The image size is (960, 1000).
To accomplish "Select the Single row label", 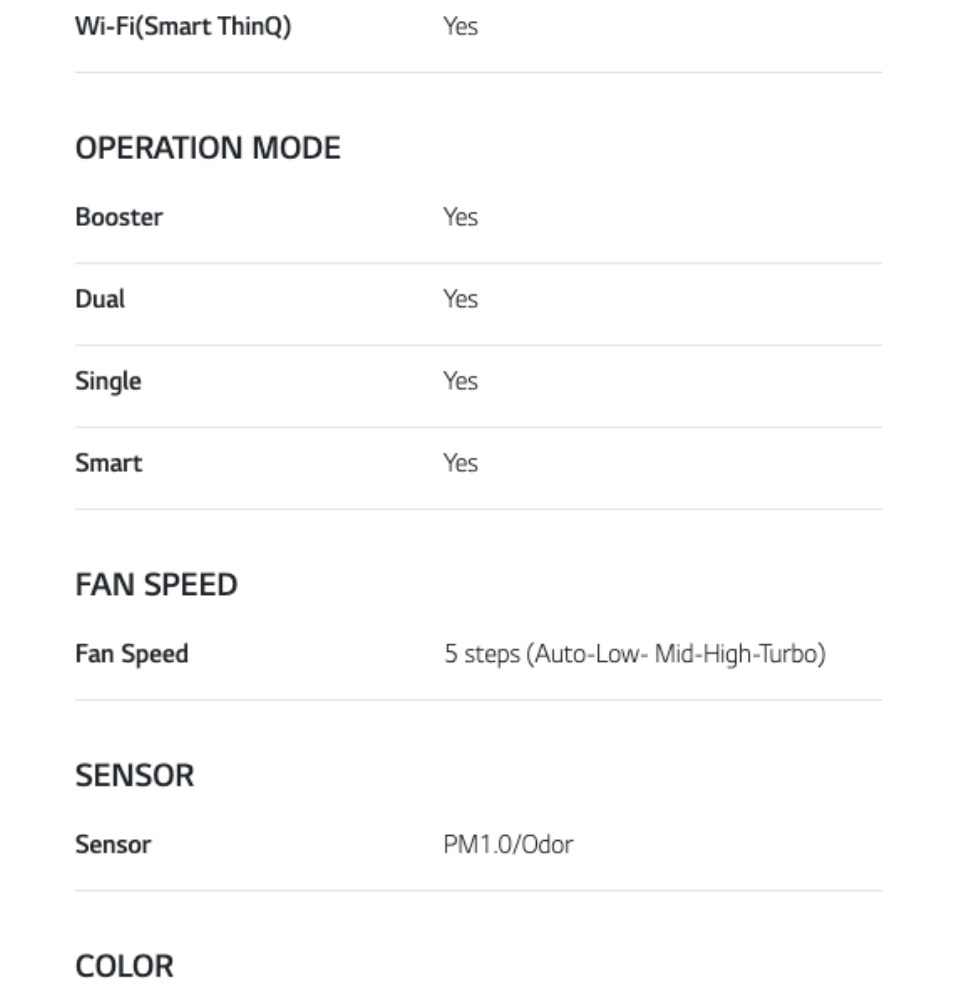I will click(x=108, y=381).
